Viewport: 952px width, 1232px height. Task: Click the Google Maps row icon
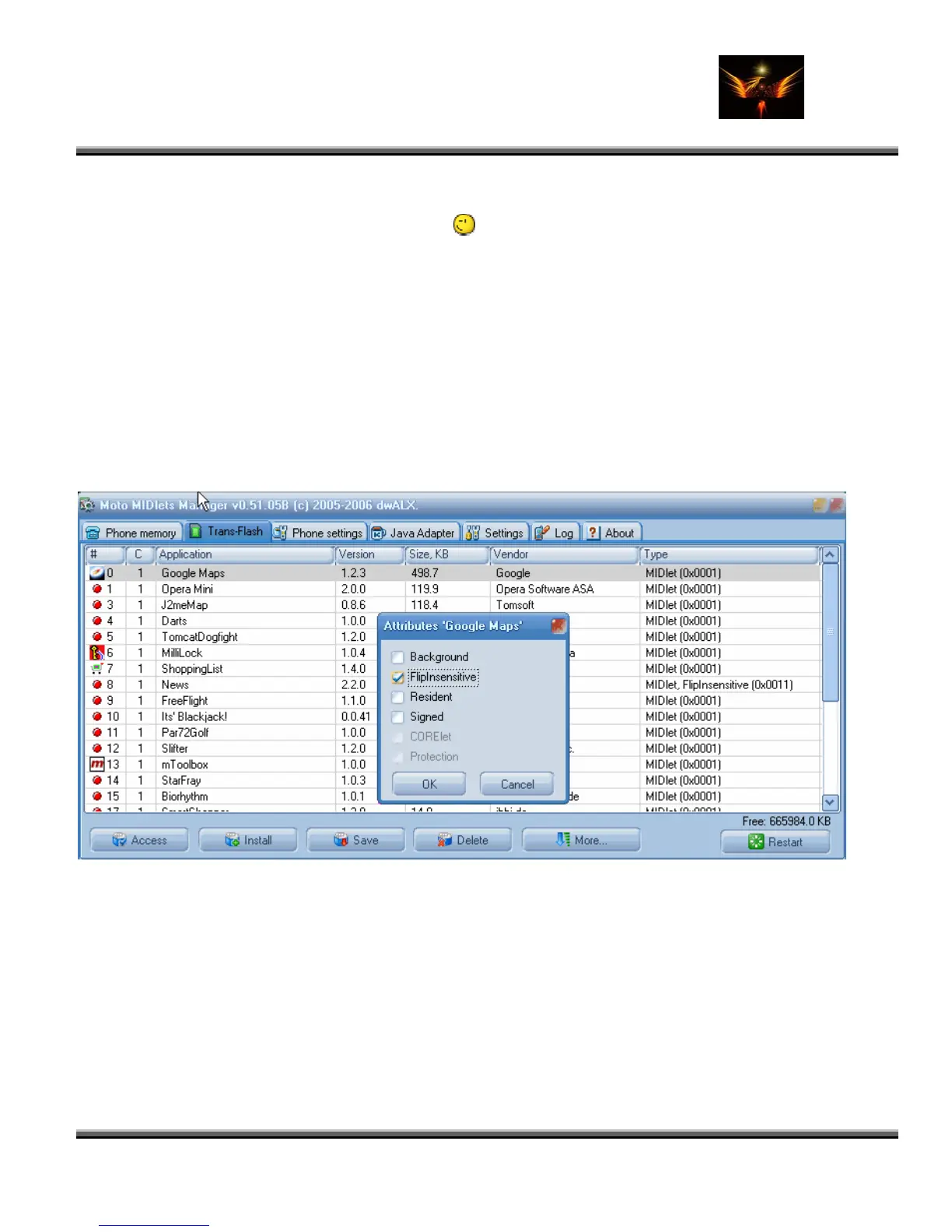coord(96,573)
